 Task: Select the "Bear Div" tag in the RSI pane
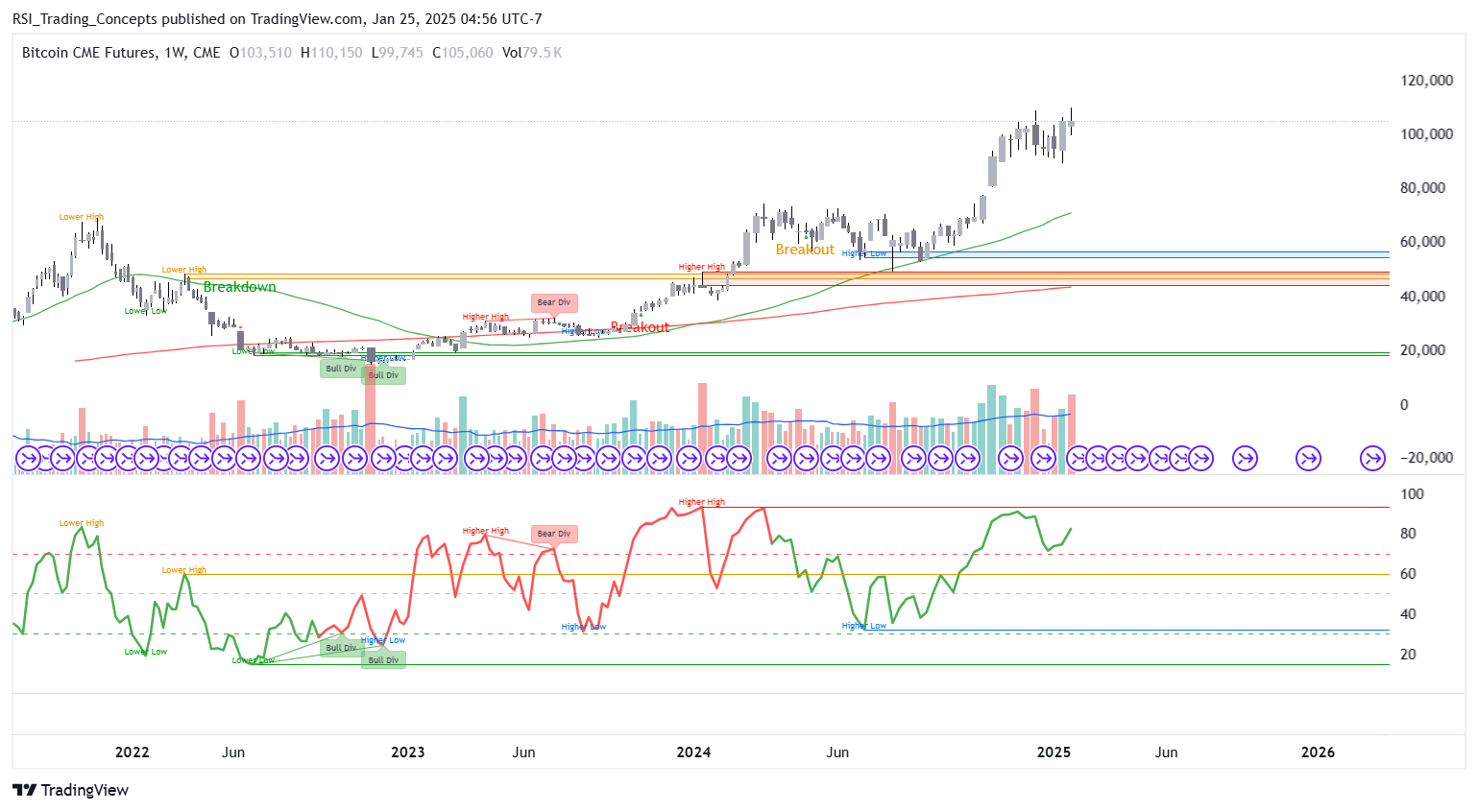tap(554, 534)
